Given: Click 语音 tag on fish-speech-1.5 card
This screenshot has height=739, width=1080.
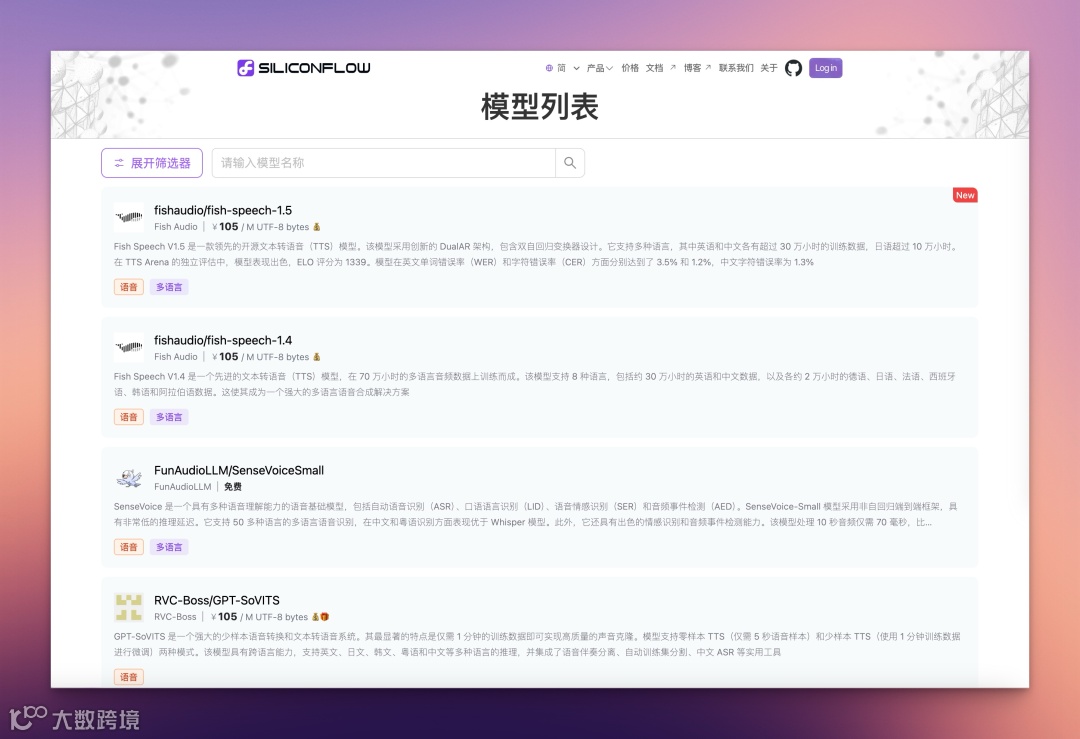Looking at the screenshot, I should coord(129,287).
